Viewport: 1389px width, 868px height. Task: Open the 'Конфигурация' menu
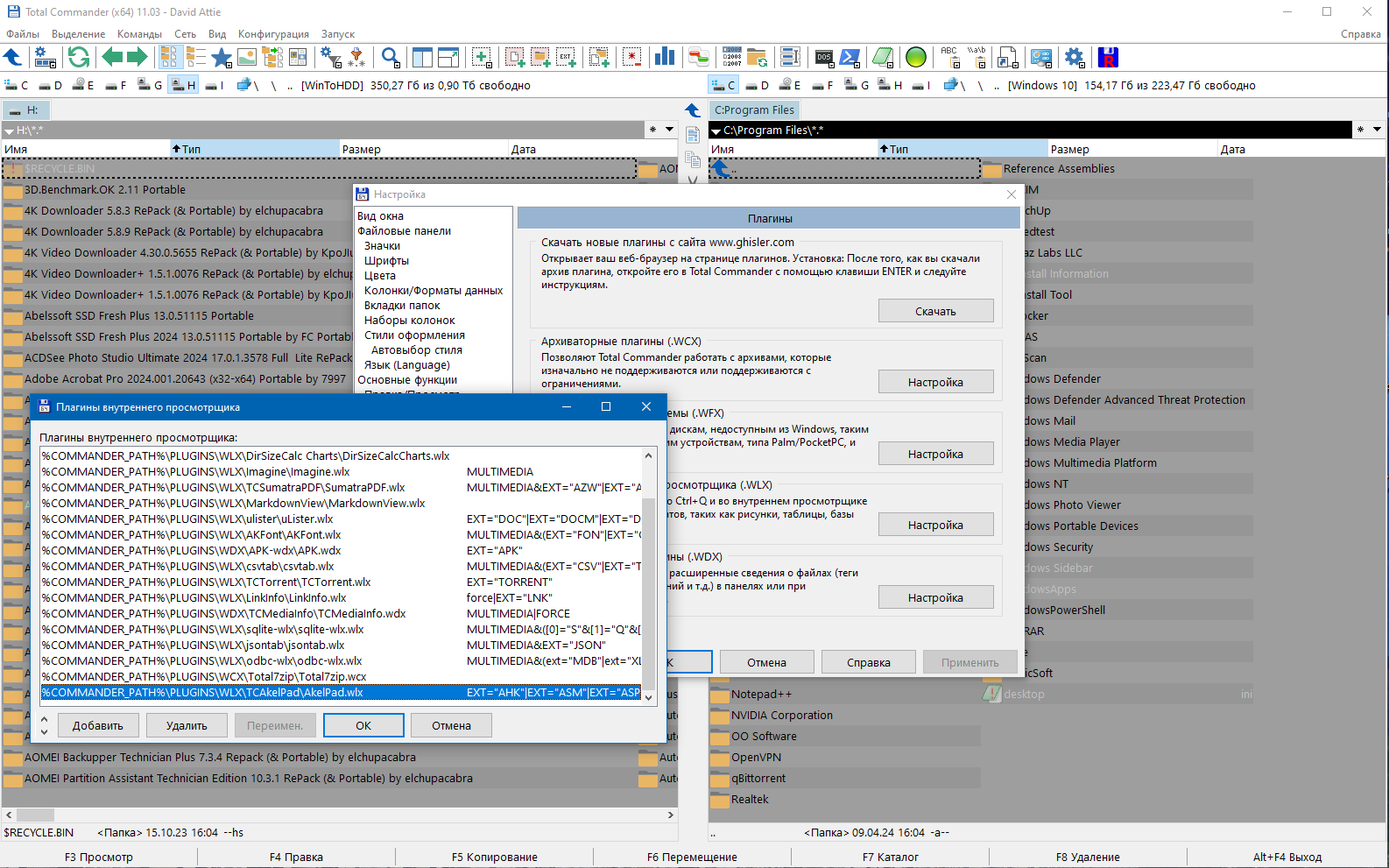coord(273,34)
